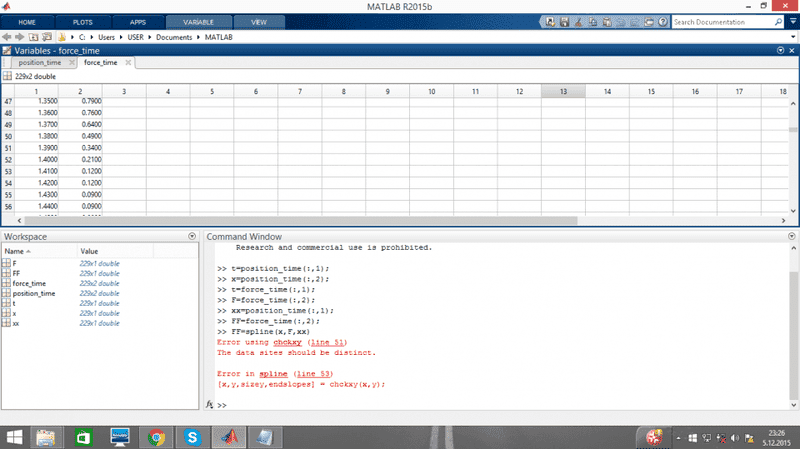Screen dimensions: 800x449
Task: Open Skype from the taskbar
Action: [x=192, y=437]
